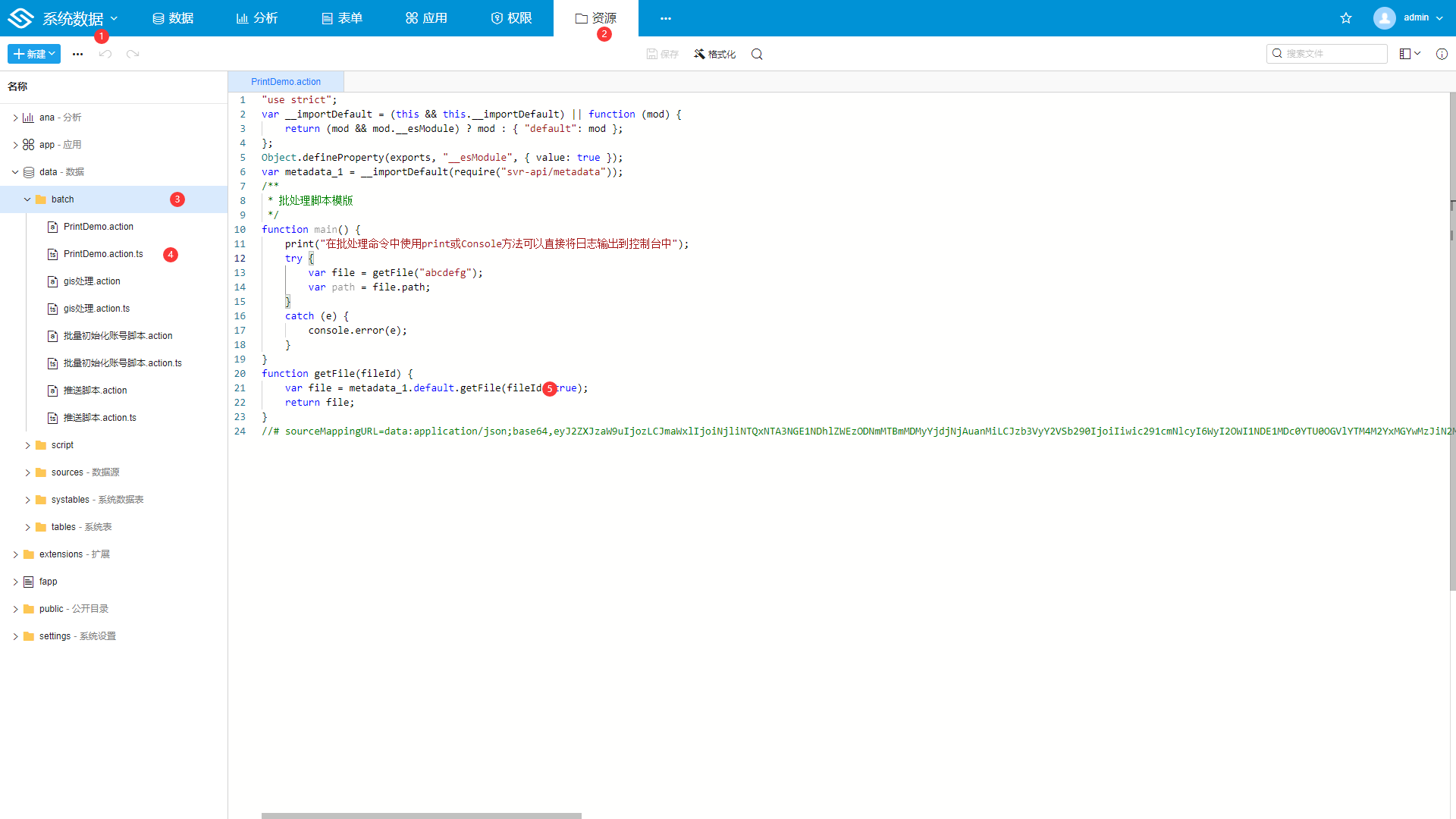Collapse the batch folder
The height and width of the screenshot is (819, 1456).
click(27, 199)
